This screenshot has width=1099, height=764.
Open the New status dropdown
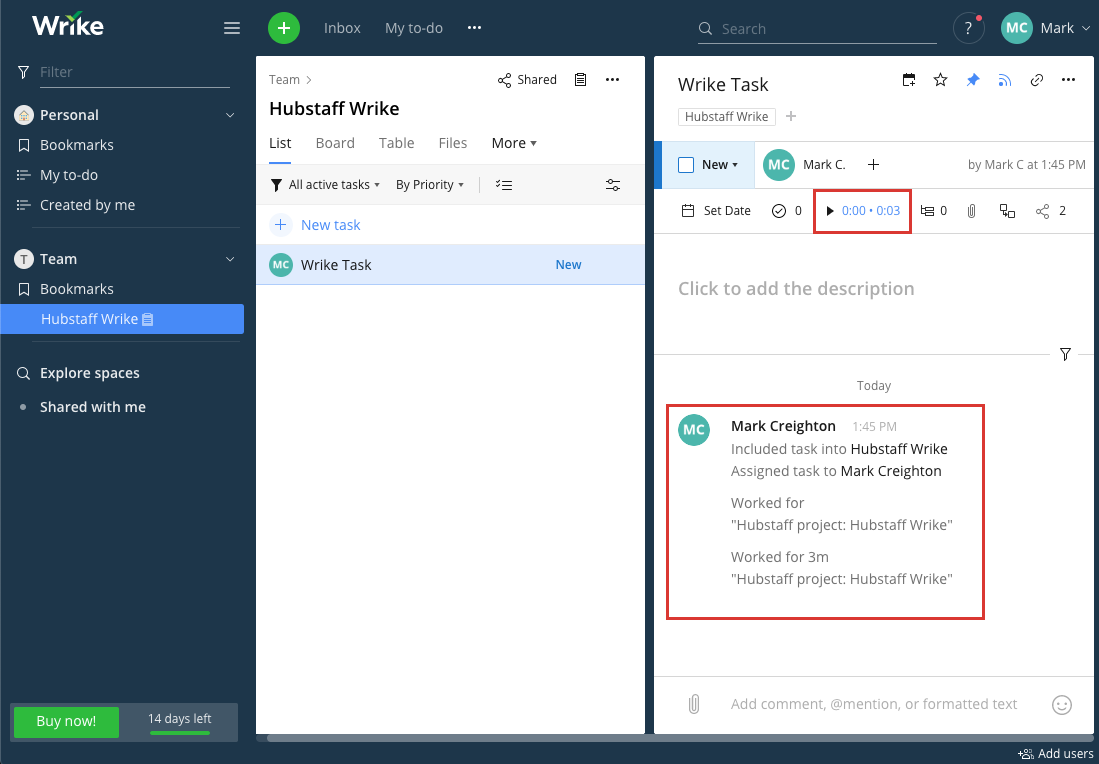(720, 165)
